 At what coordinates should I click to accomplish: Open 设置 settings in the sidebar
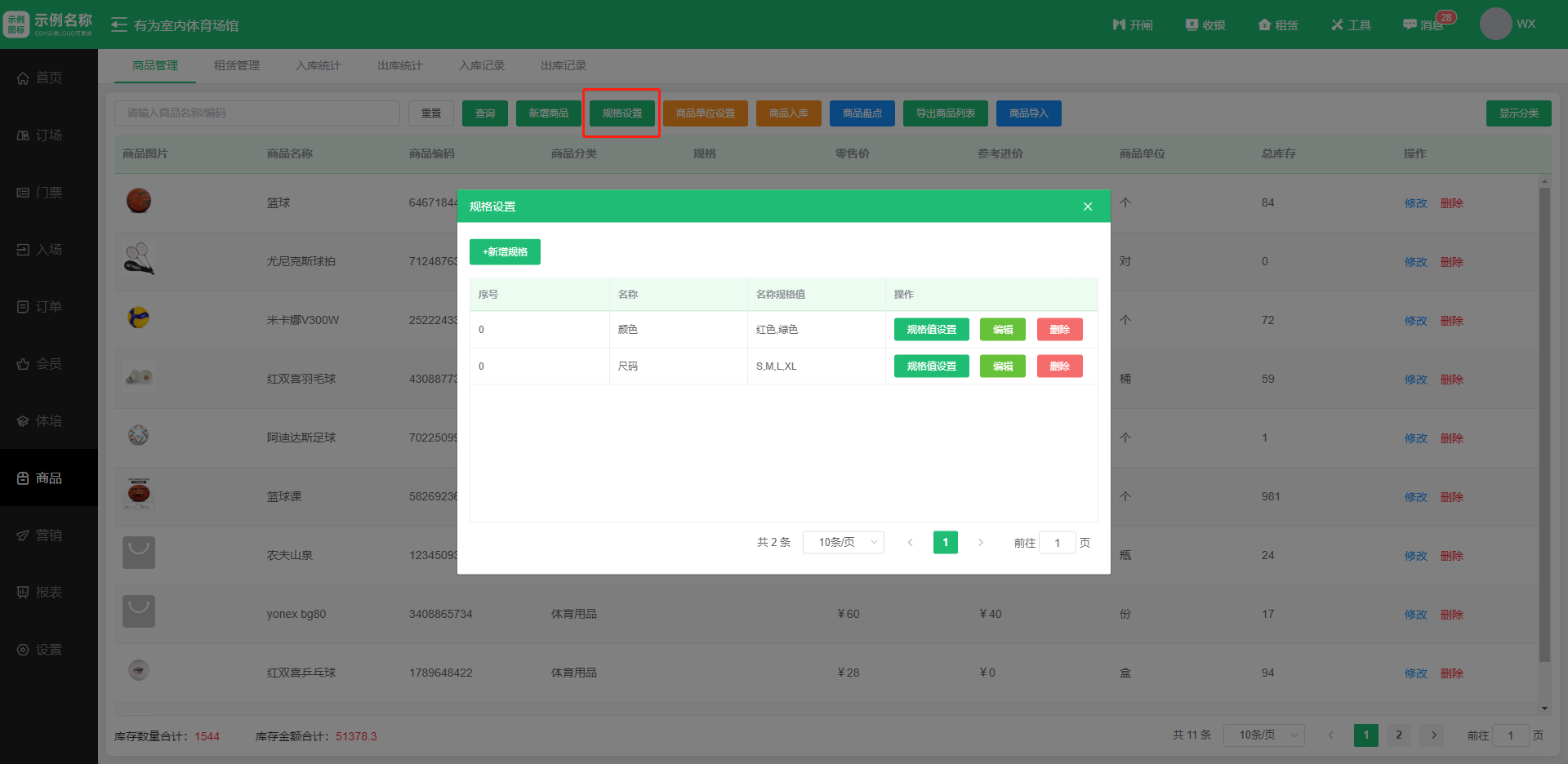[24, 650]
